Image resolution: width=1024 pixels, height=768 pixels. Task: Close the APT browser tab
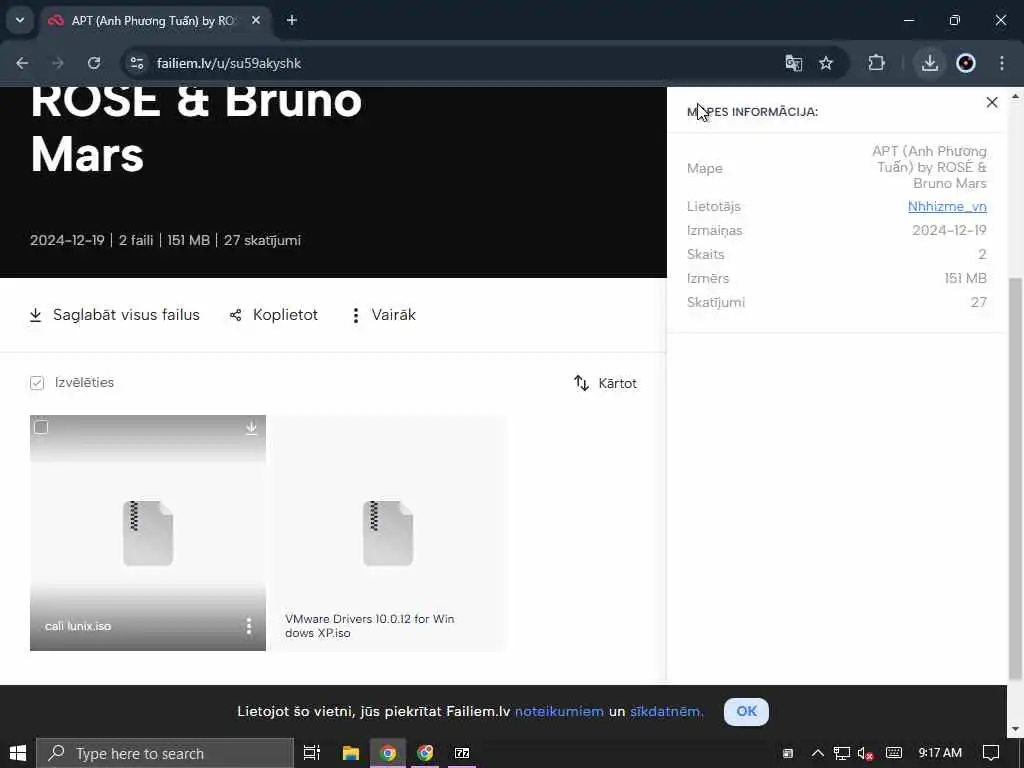[x=256, y=20]
